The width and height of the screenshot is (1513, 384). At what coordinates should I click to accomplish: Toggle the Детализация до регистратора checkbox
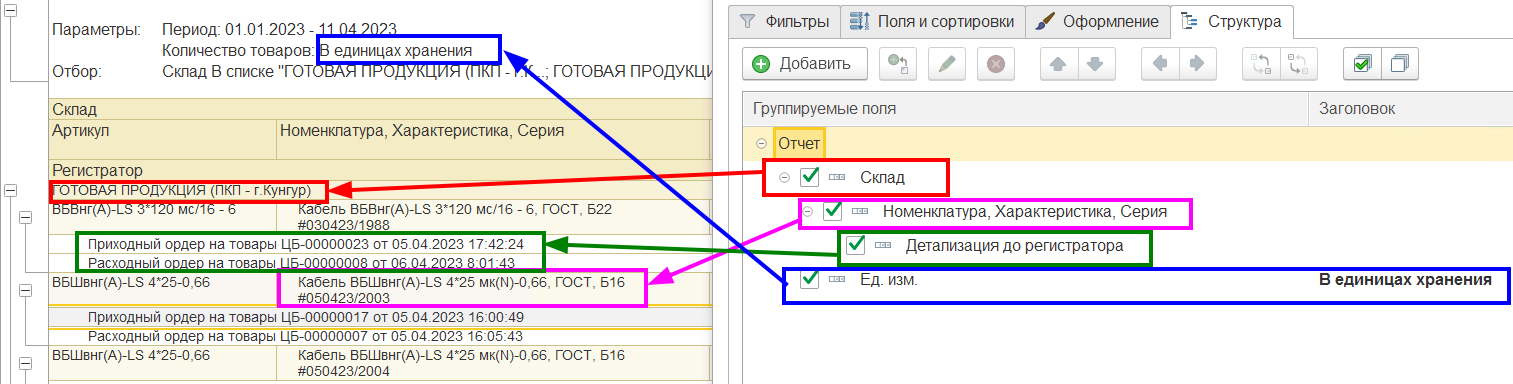pyautogui.click(x=856, y=244)
